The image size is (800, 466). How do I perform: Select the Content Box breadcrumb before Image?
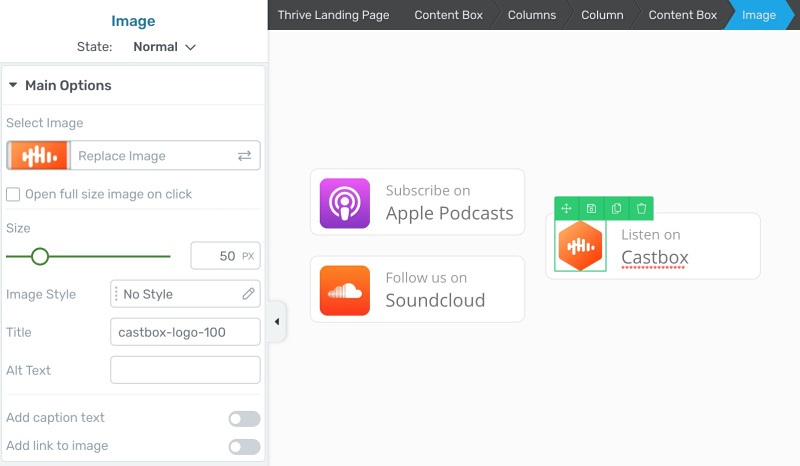[683, 15]
